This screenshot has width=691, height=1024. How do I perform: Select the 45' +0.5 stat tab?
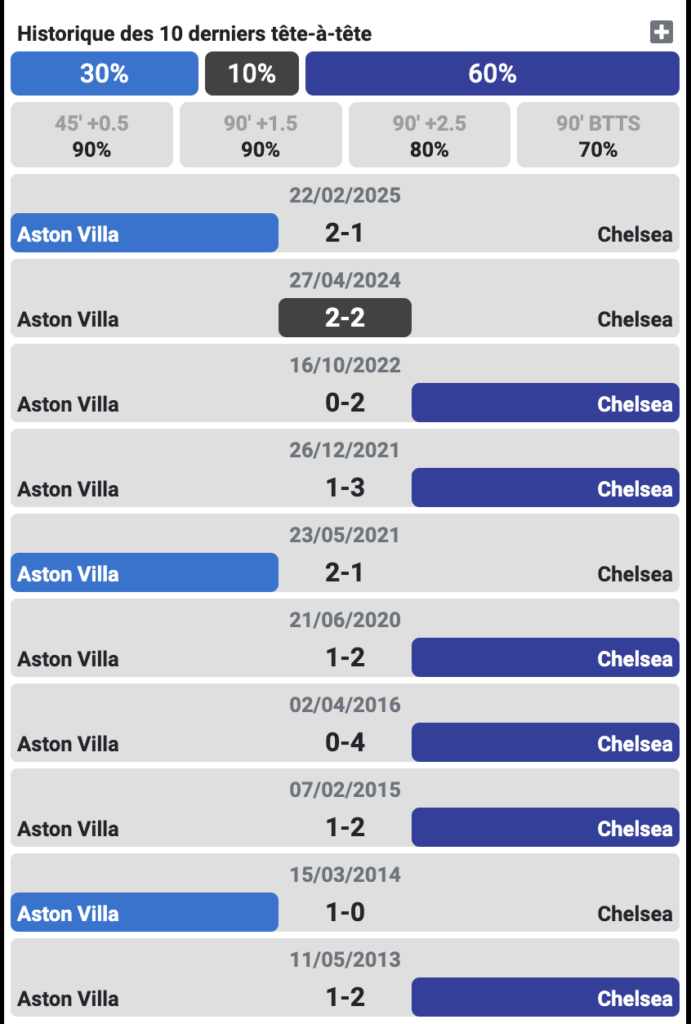[x=92, y=137]
